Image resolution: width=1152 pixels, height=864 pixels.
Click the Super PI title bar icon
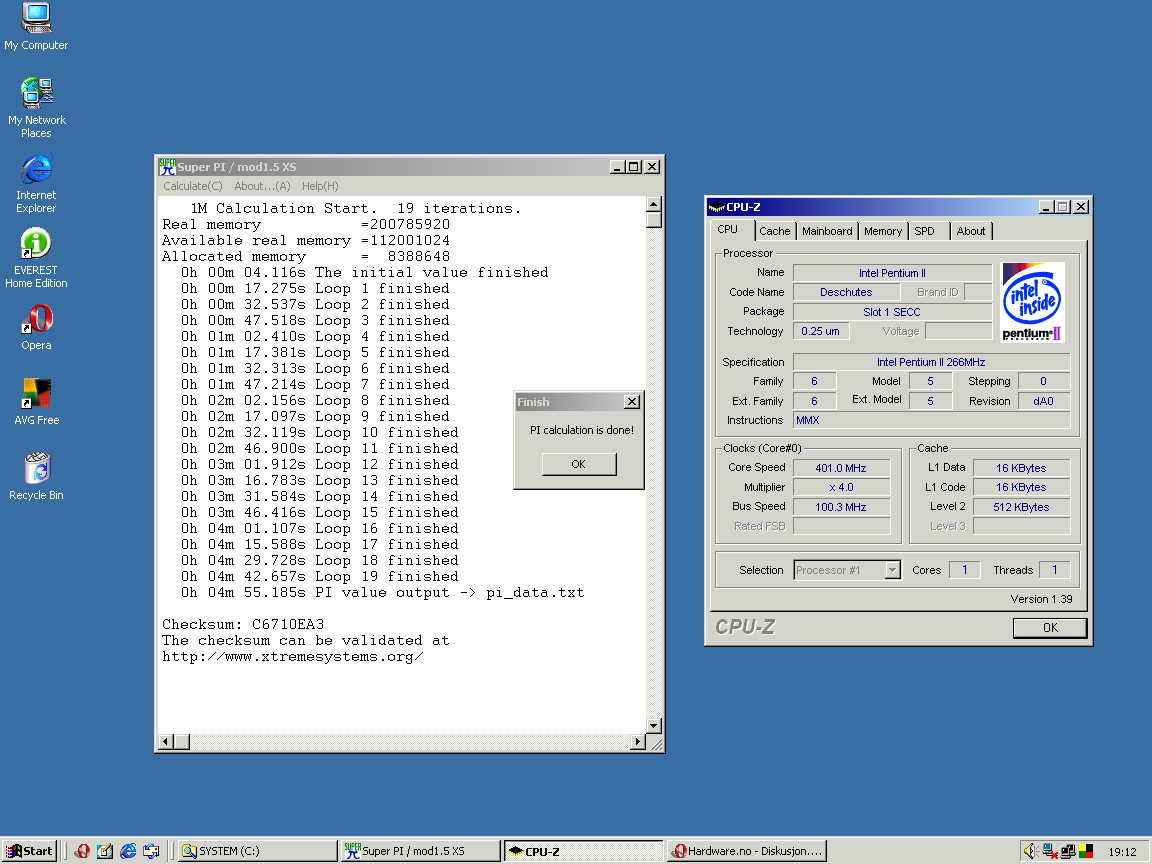(167, 167)
